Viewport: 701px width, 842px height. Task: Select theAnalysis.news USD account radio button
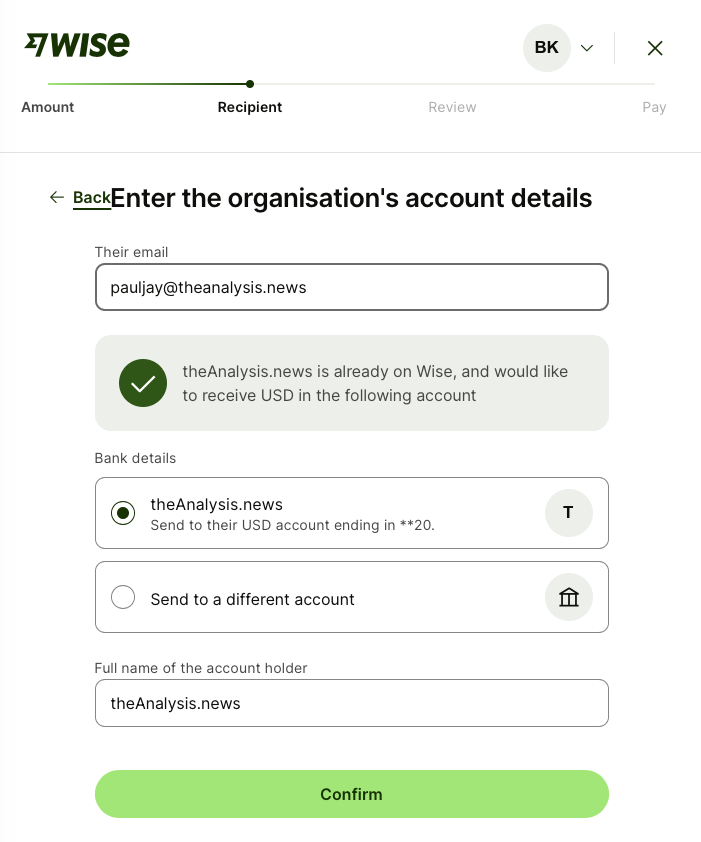click(x=123, y=513)
